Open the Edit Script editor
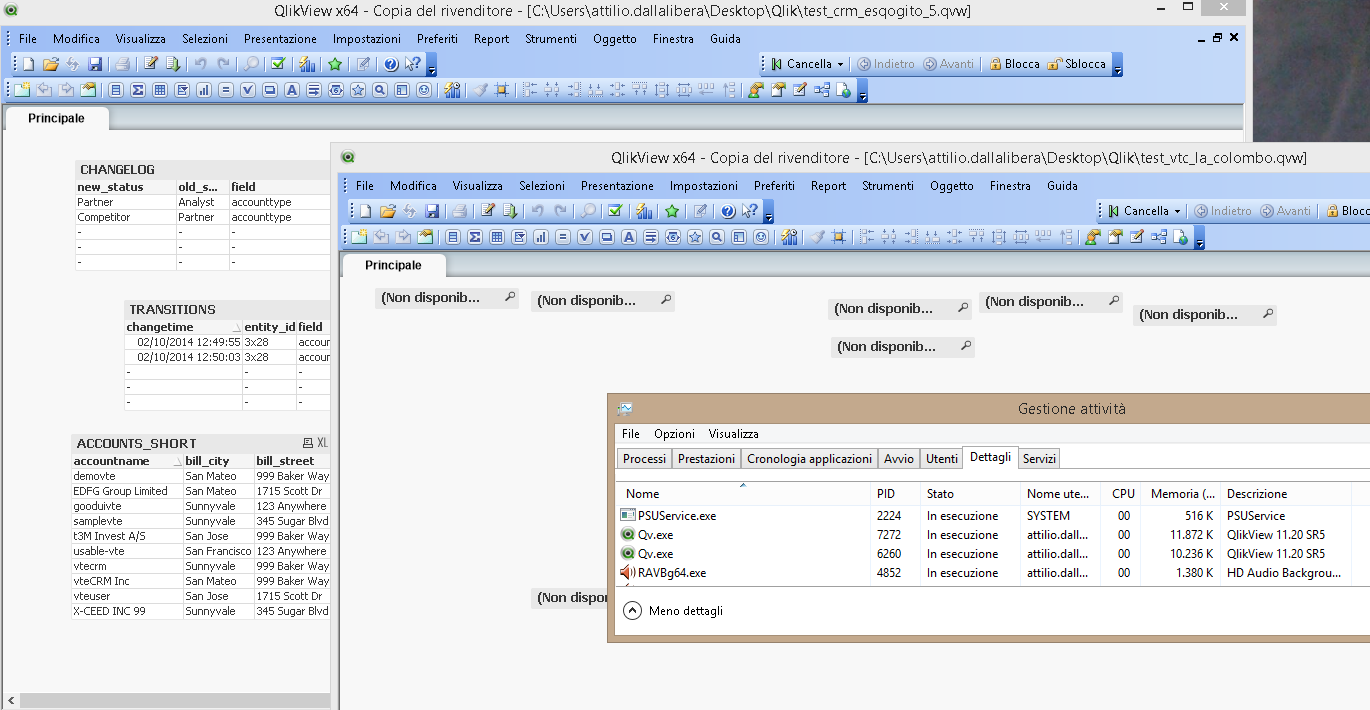 point(151,63)
